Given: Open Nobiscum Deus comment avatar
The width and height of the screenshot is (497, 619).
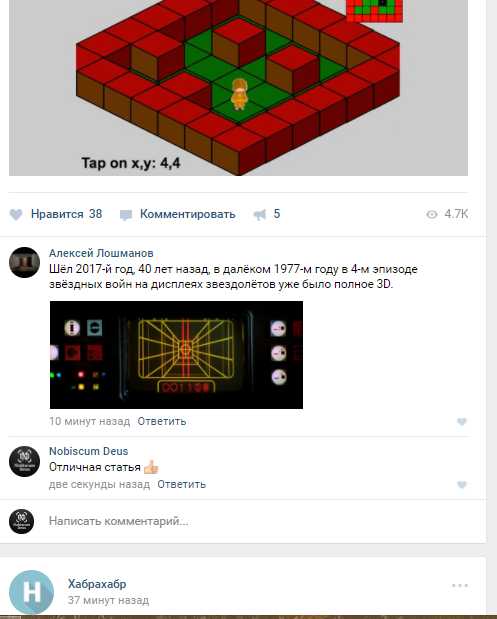Looking at the screenshot, I should point(24,461).
